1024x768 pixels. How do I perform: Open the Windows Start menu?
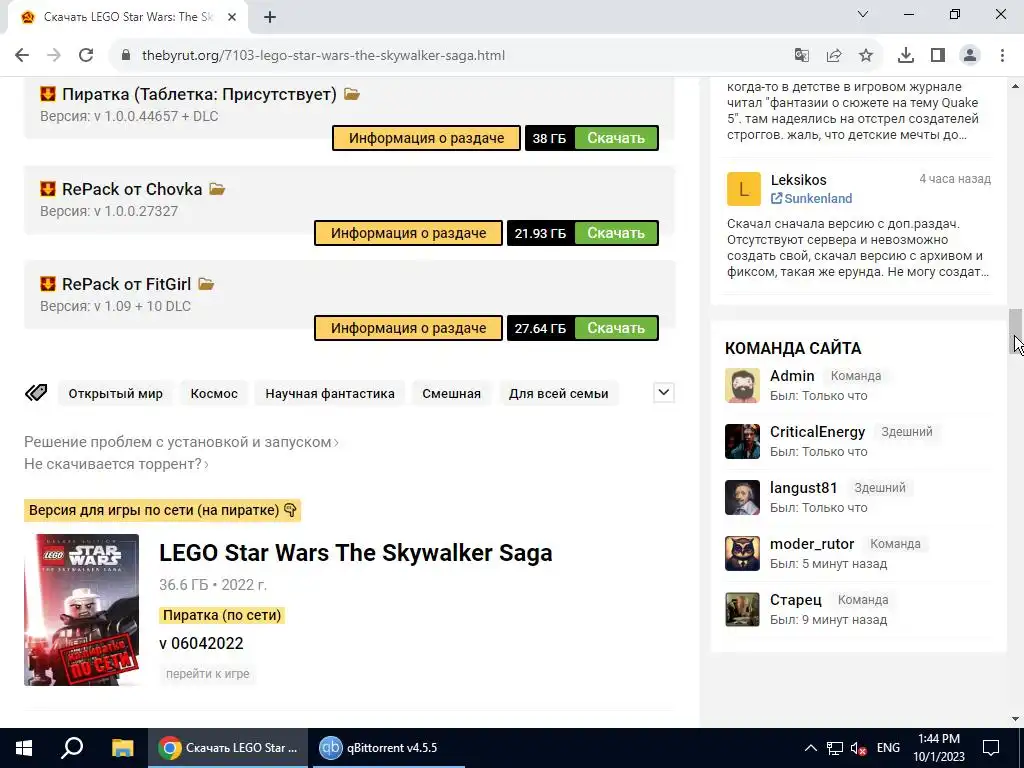point(24,748)
